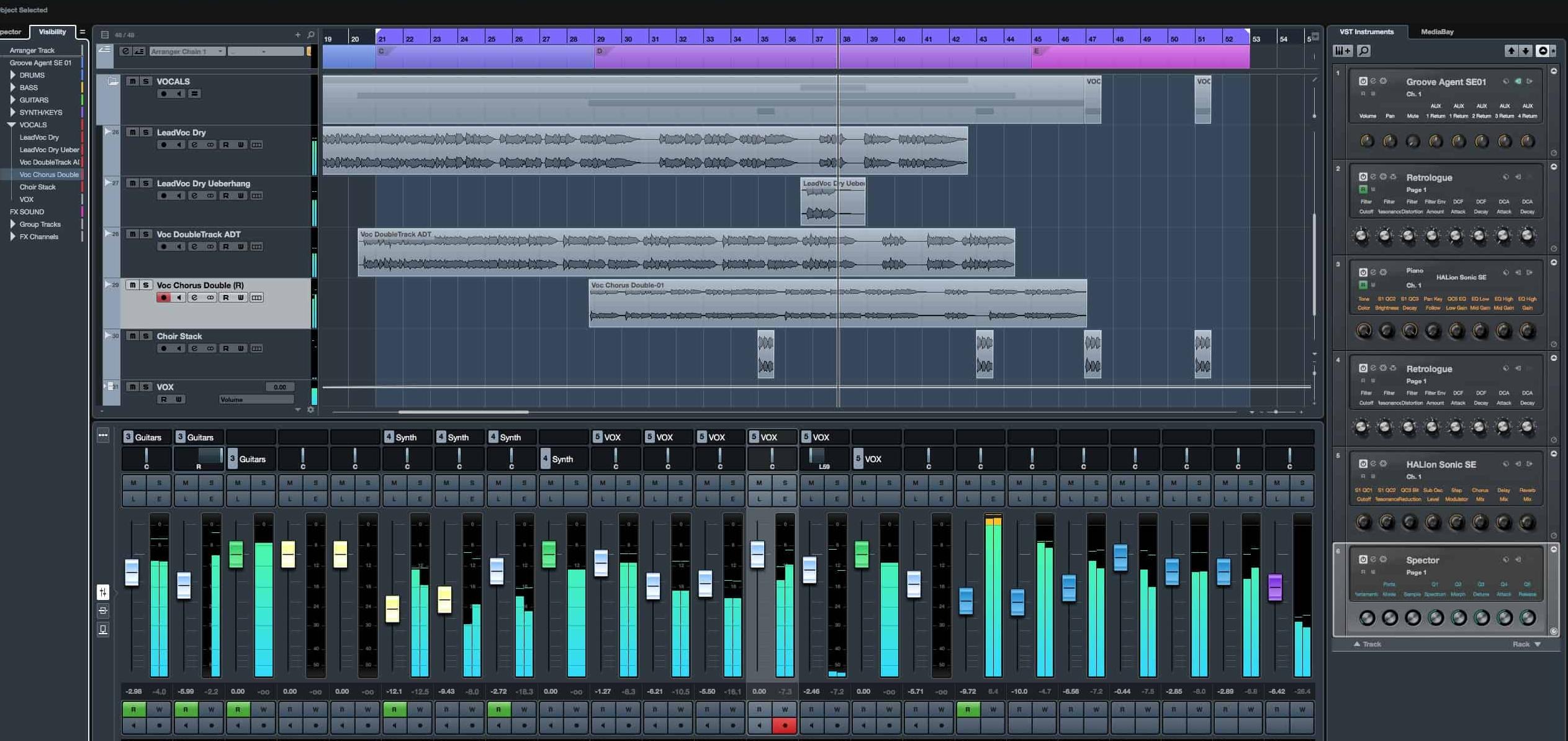Toggle read automation button on first Guitars channel
1568x741 pixels.
click(x=133, y=709)
